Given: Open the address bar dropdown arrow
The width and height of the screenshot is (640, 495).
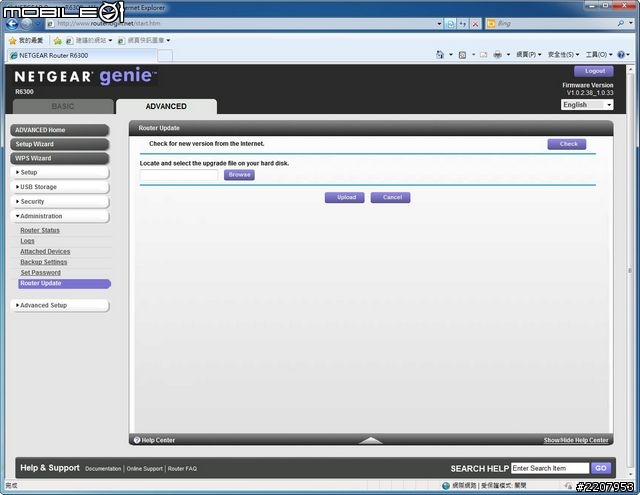Looking at the screenshot, I should pos(439,24).
